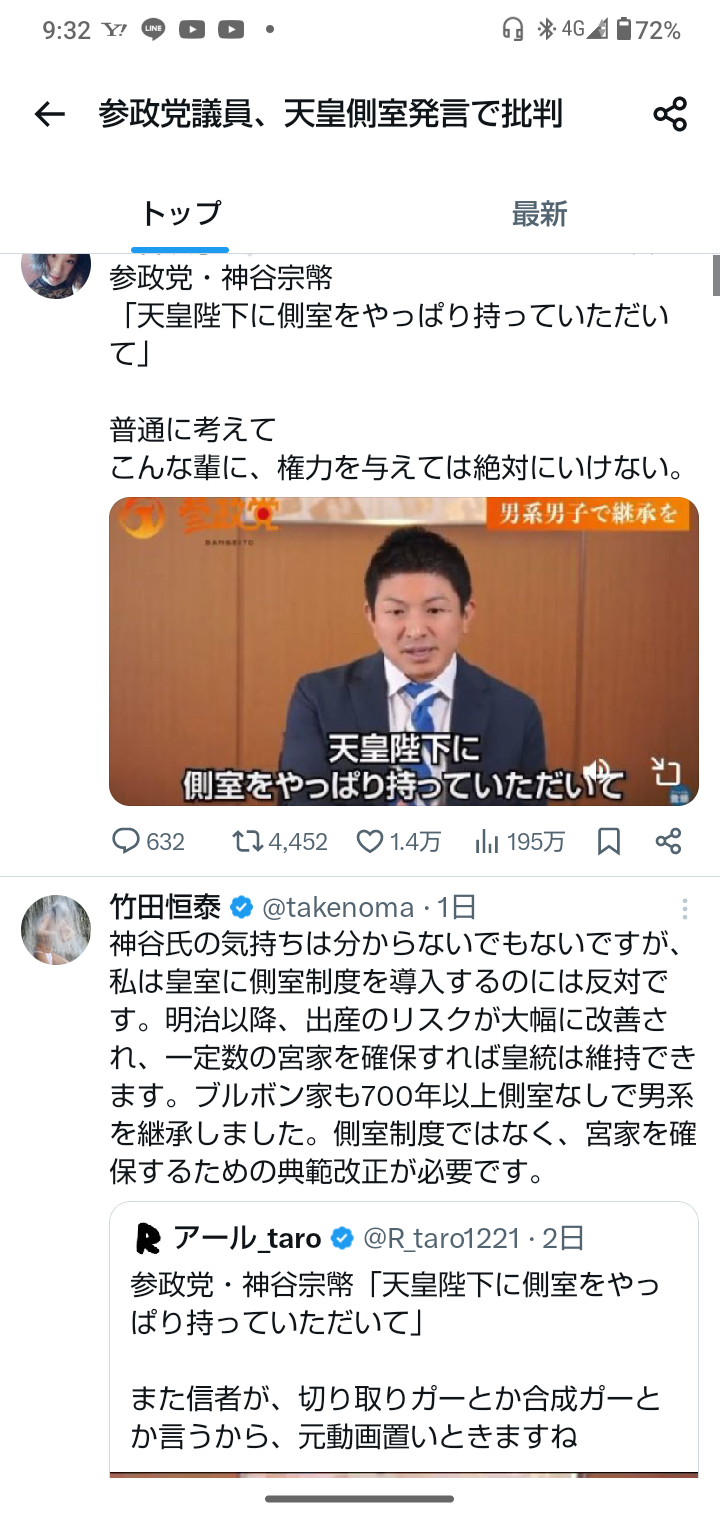The image size is (720, 1520).
Task: Open the @R_taro1221 handle in the quote
Action: click(441, 1238)
